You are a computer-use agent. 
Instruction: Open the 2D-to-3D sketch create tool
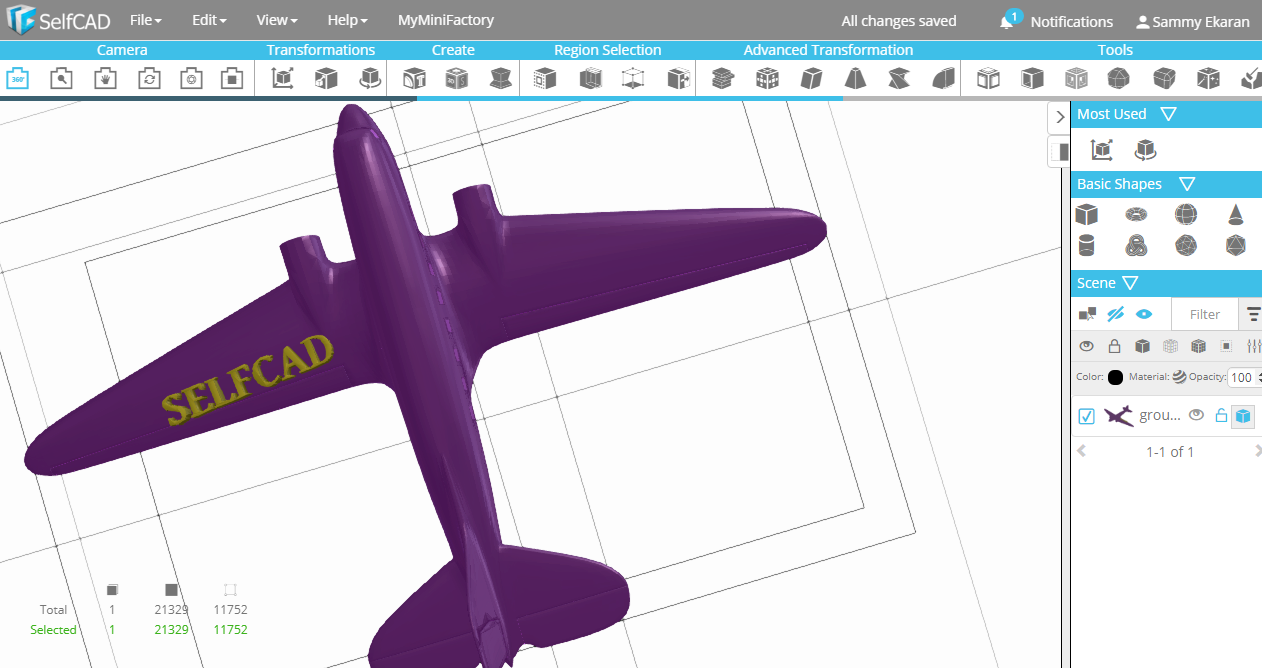pos(457,78)
